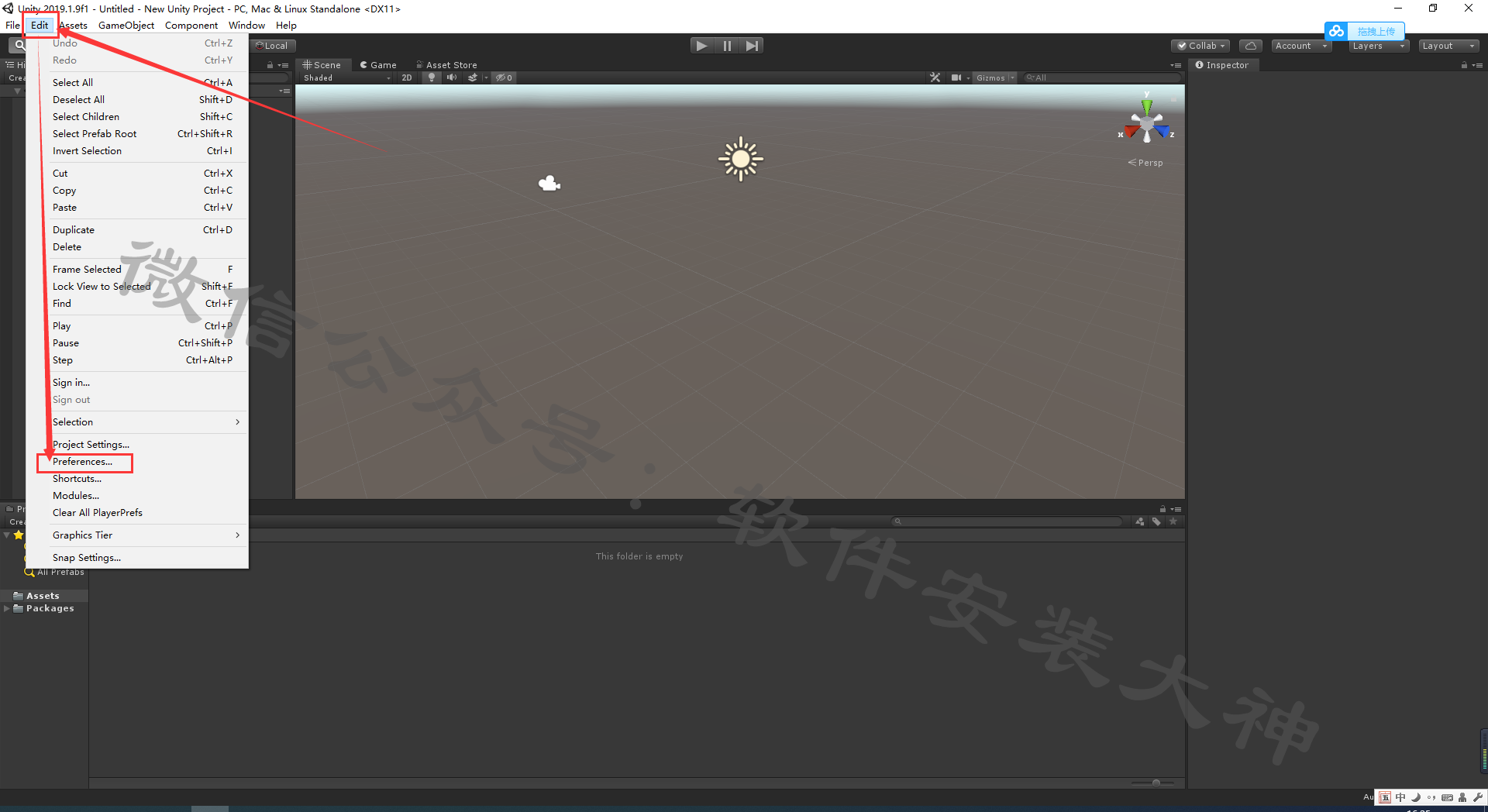Click the Step frame button
Screen dimensions: 1488x812
coord(752,46)
